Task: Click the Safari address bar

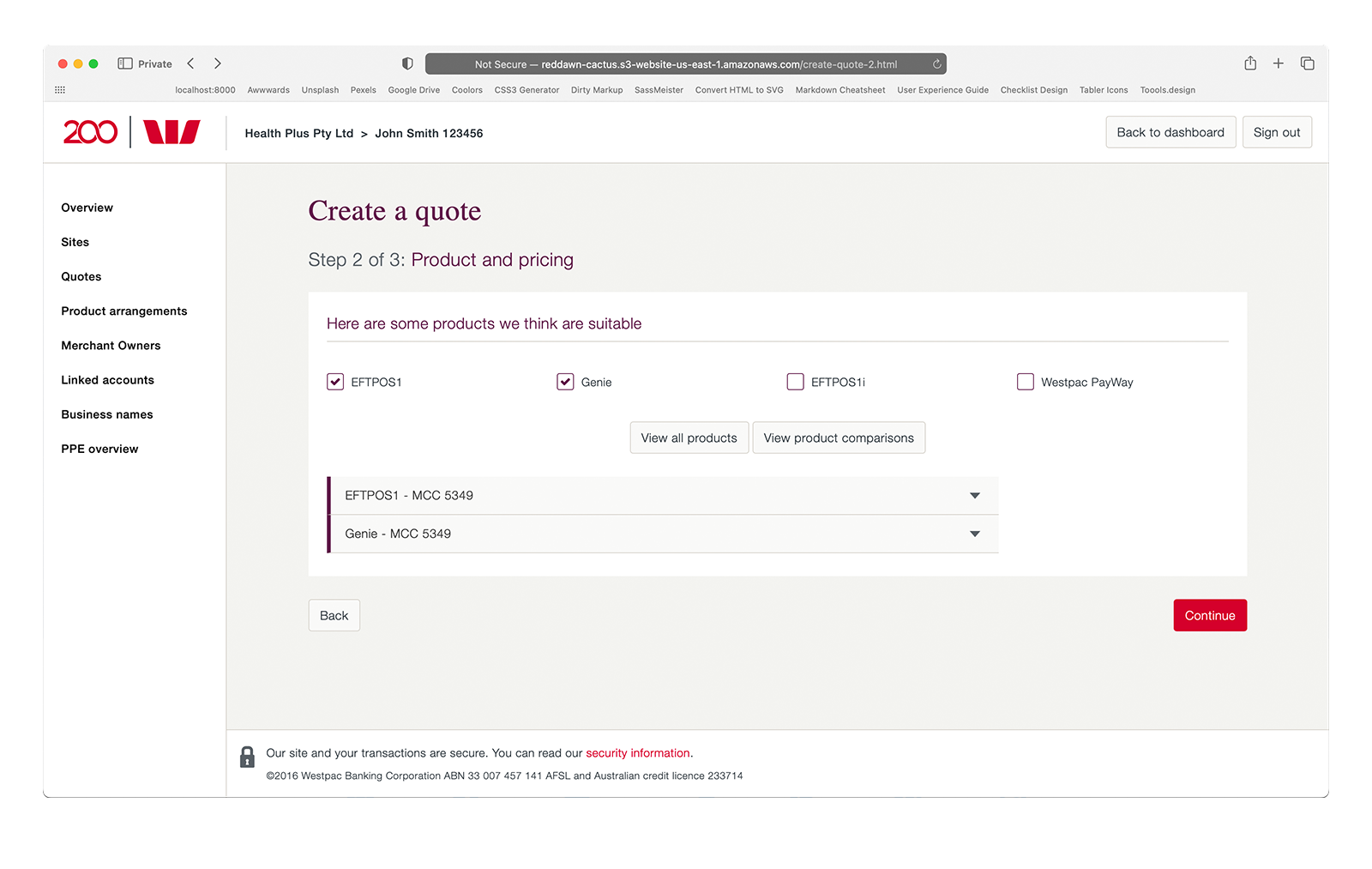Action: (686, 64)
